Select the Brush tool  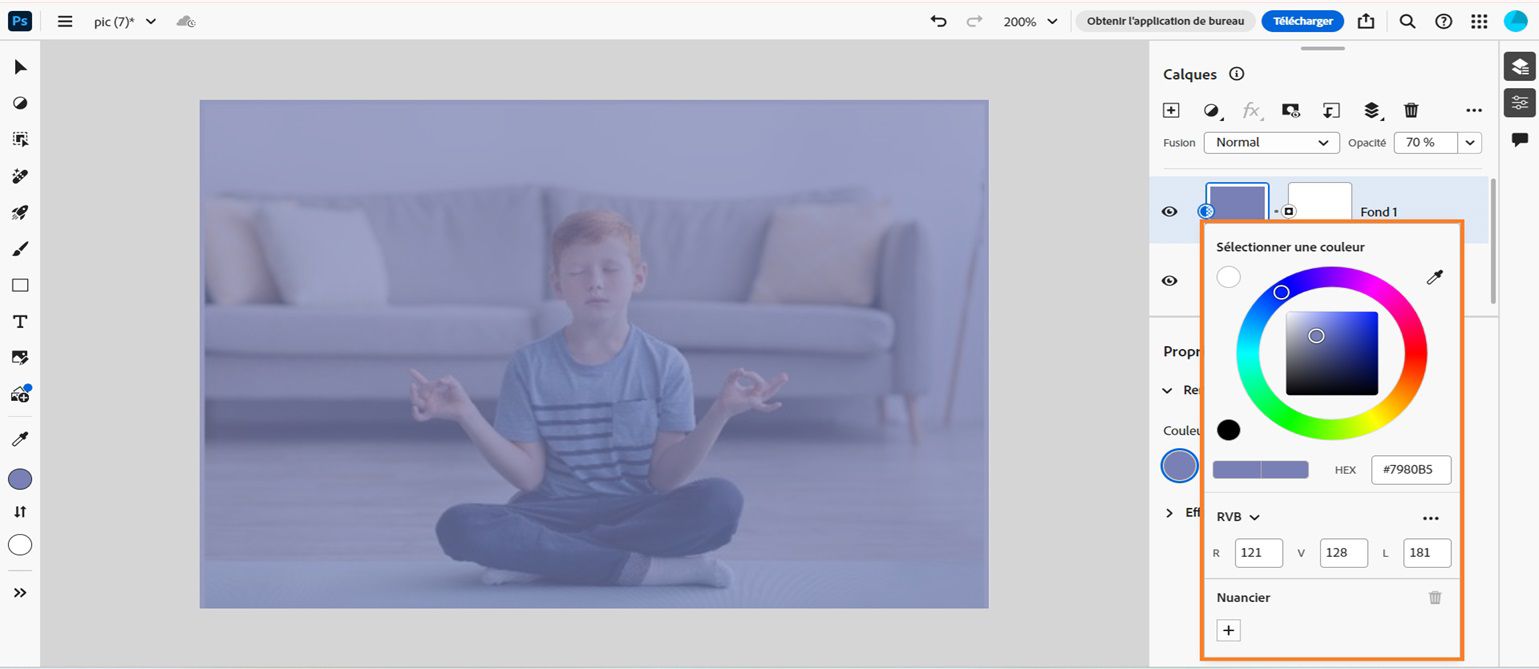[x=18, y=248]
